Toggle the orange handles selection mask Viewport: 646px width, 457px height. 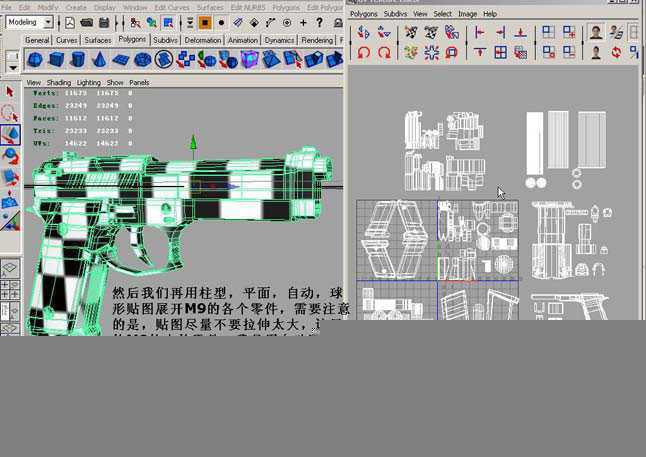205,23
